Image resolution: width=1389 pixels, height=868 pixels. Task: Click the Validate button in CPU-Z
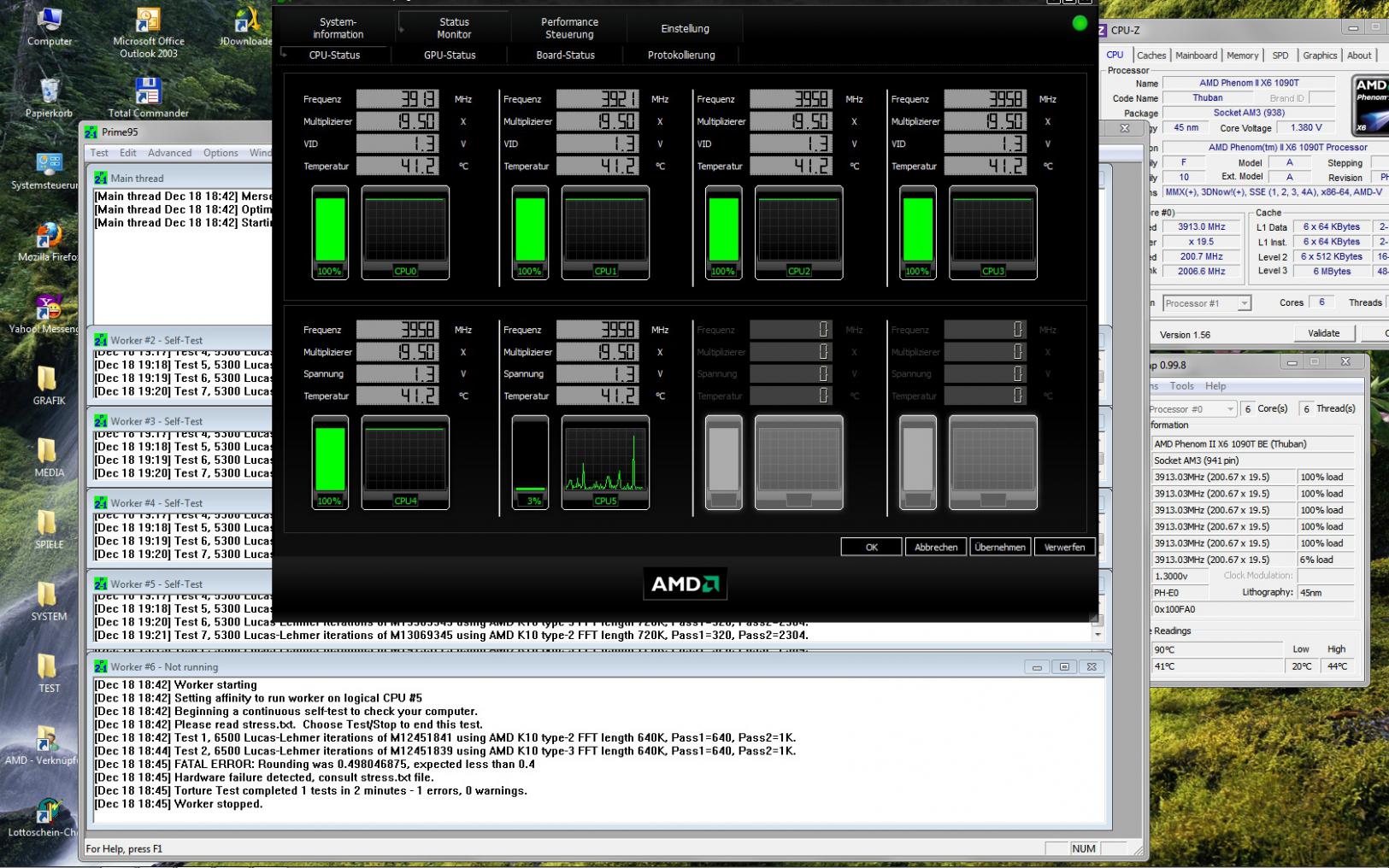coord(1323,333)
